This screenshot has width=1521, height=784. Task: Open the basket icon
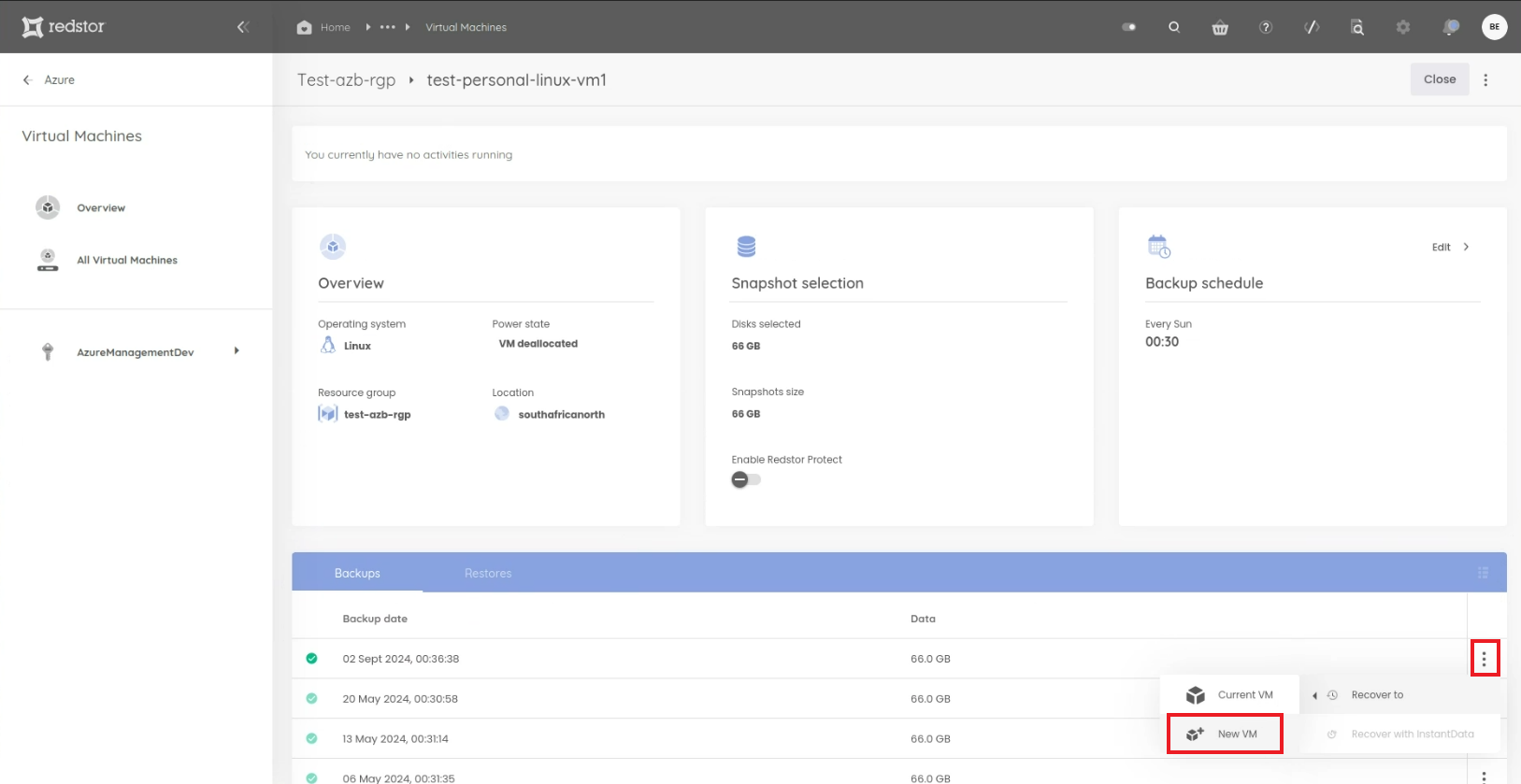click(1220, 27)
